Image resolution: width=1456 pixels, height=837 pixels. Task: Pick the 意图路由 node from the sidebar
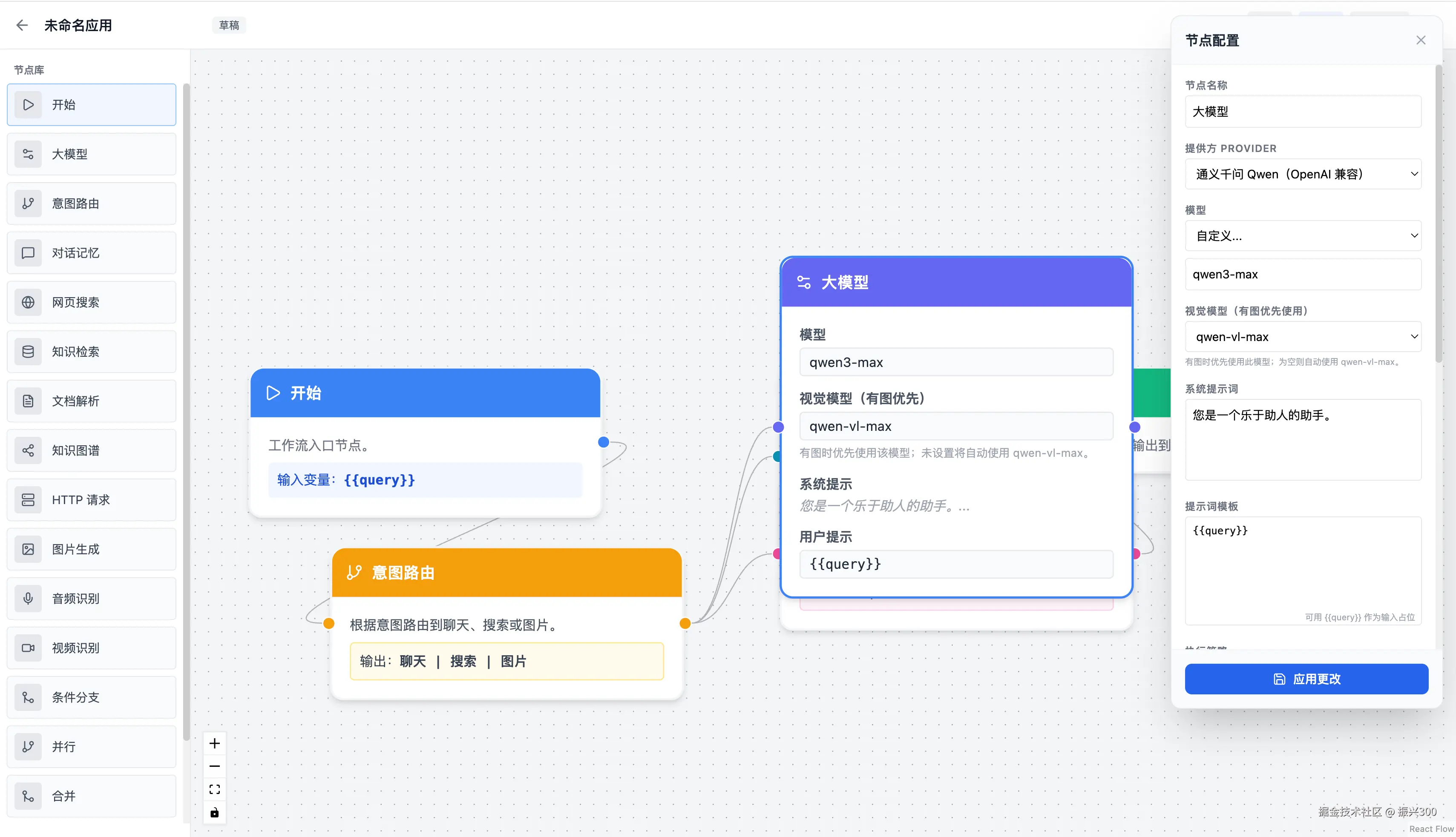click(x=92, y=204)
